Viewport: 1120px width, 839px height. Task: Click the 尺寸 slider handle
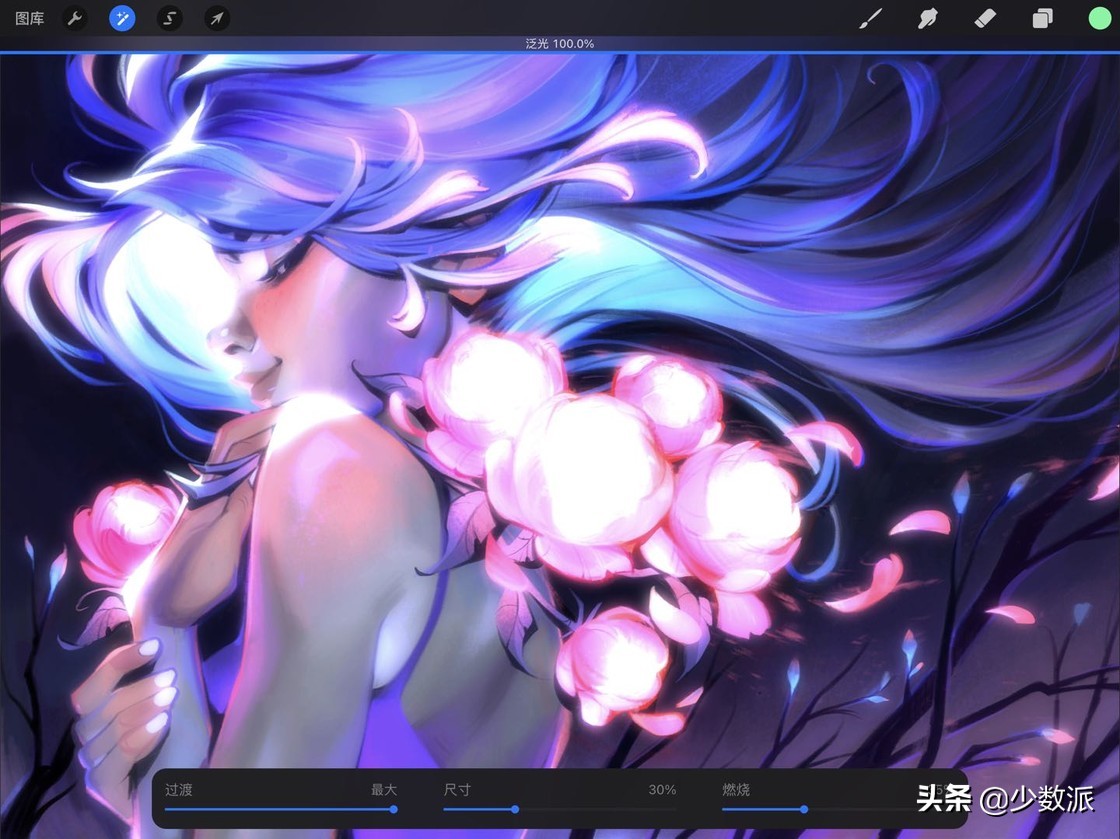tap(515, 809)
